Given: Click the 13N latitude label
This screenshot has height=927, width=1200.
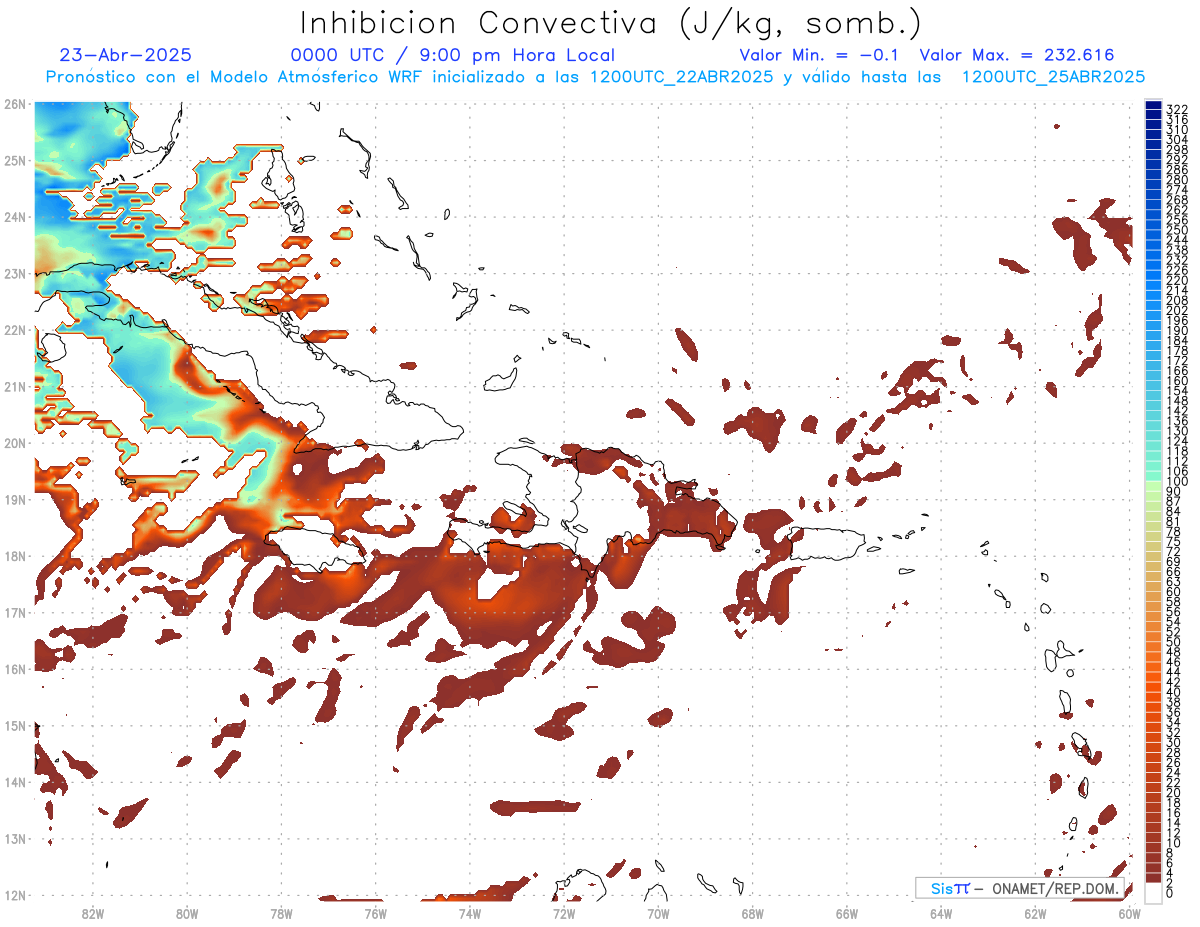Looking at the screenshot, I should [15, 838].
